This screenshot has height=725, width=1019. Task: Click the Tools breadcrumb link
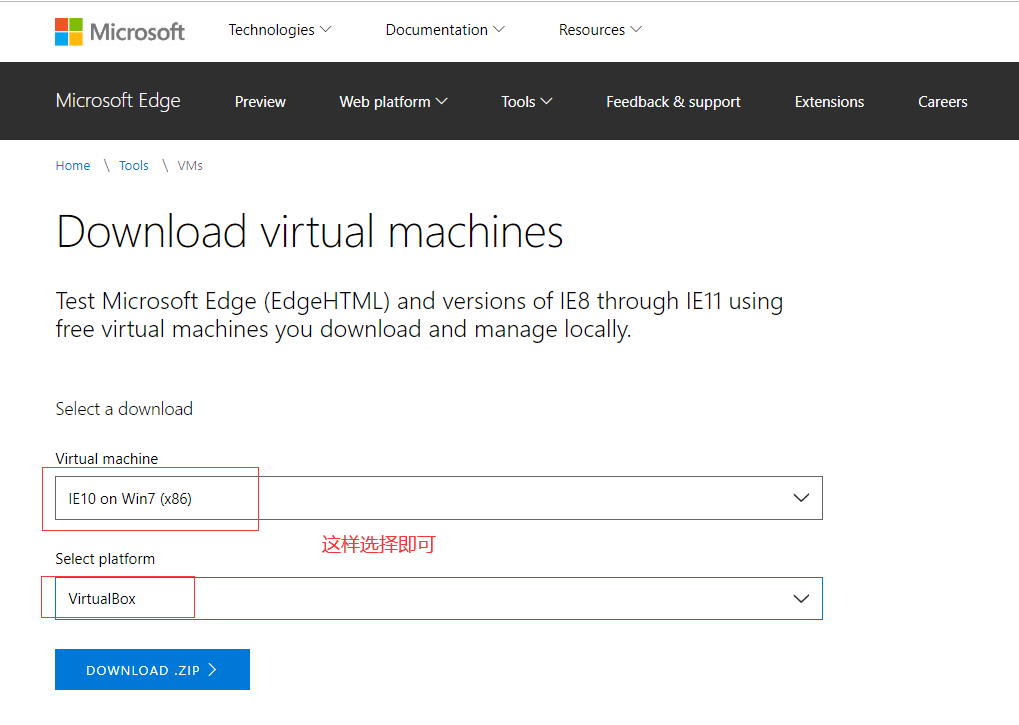(134, 166)
